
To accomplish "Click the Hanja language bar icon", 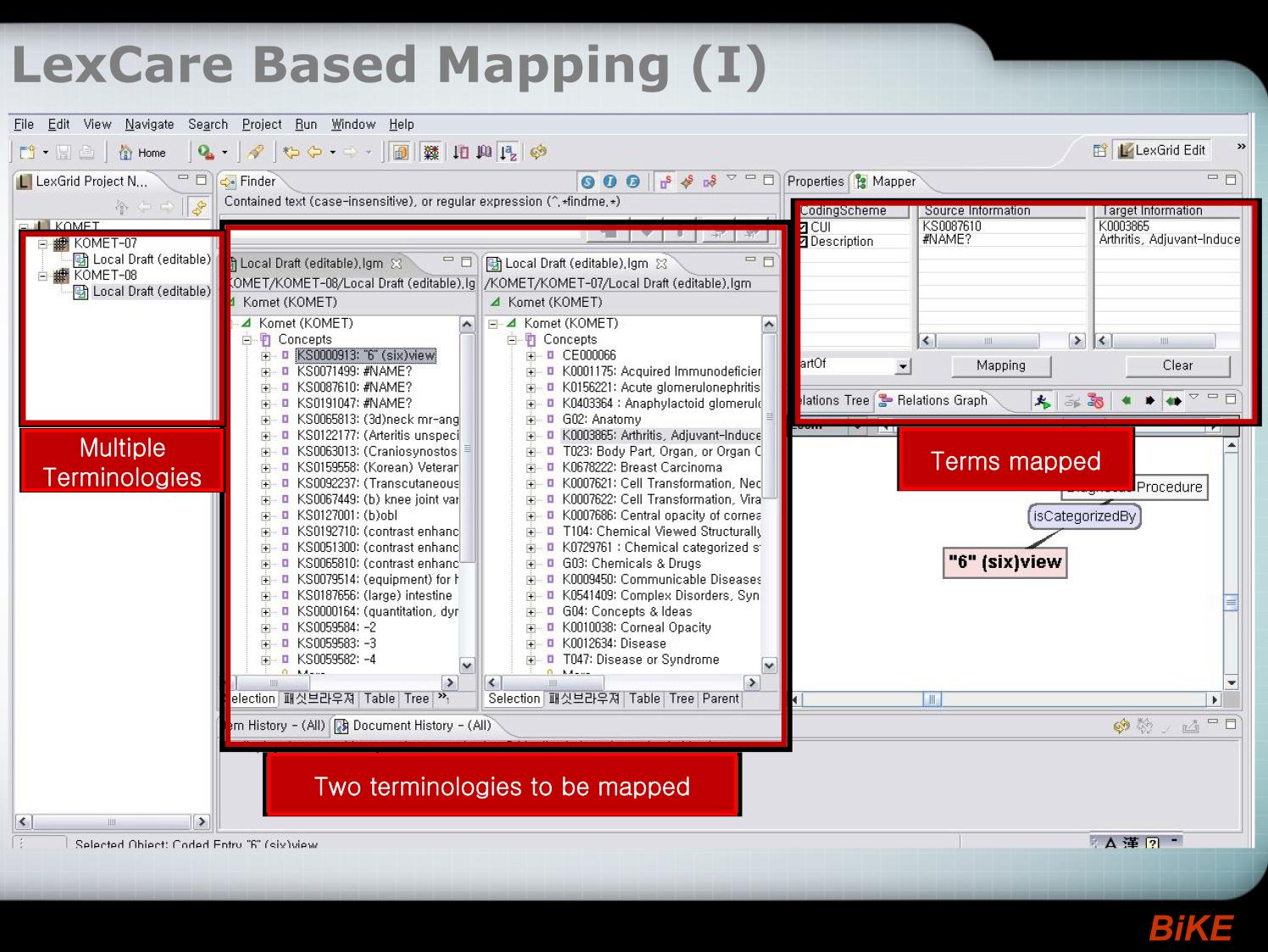I will pyautogui.click(x=1131, y=843).
